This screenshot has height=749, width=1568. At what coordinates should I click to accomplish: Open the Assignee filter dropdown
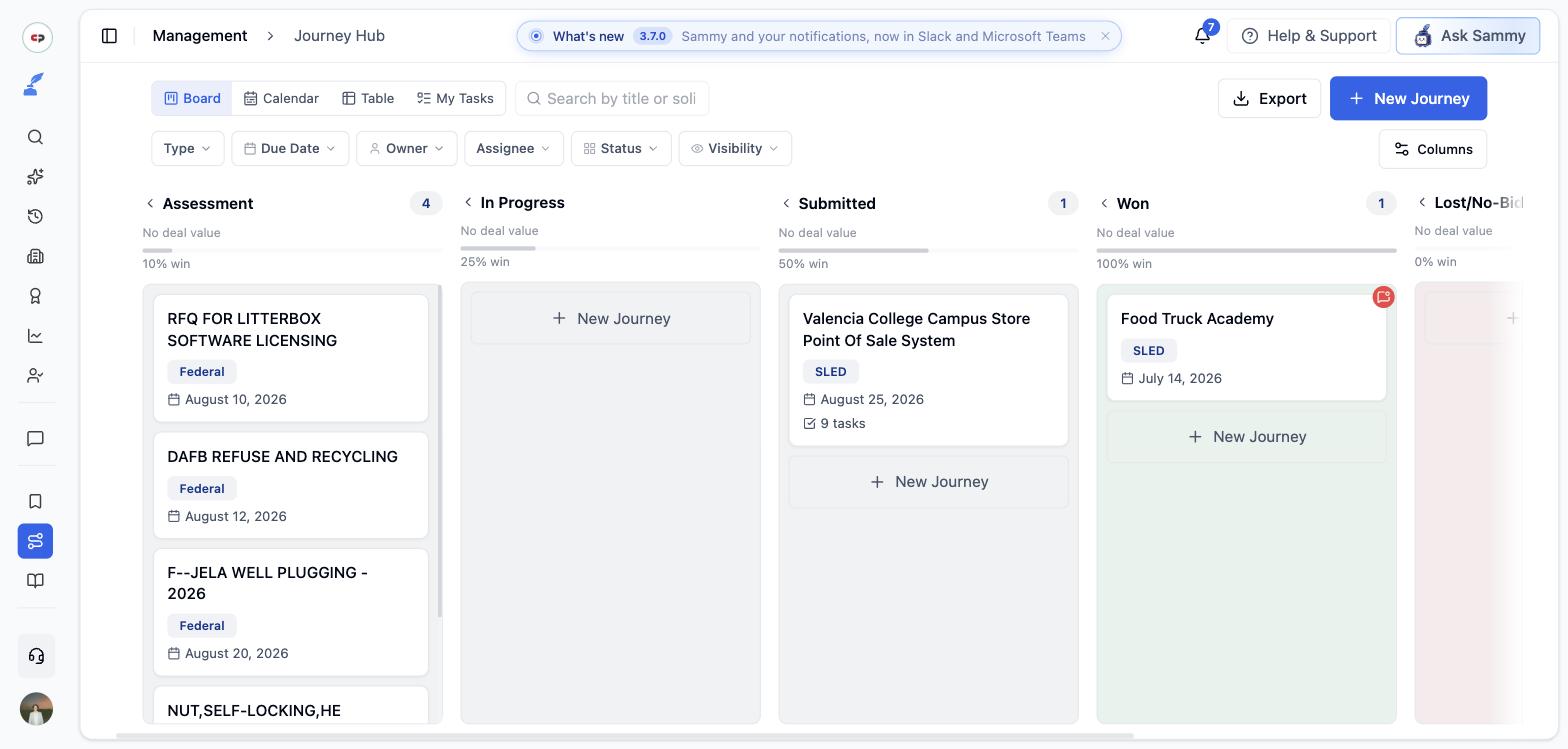point(514,148)
